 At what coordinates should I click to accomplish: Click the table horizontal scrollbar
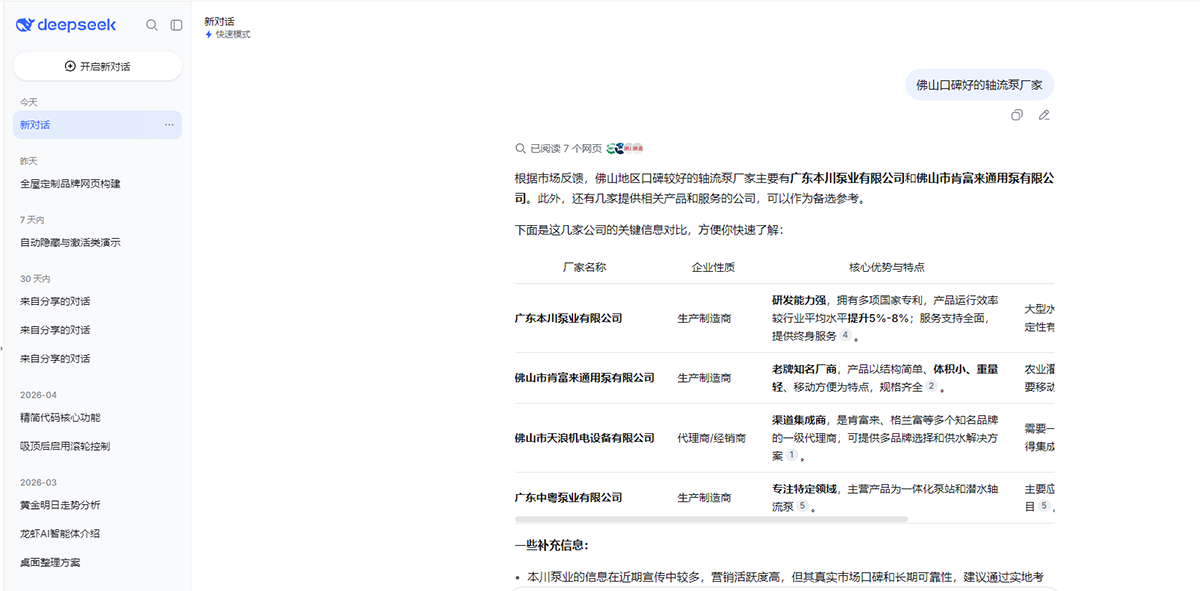pyautogui.click(x=711, y=520)
